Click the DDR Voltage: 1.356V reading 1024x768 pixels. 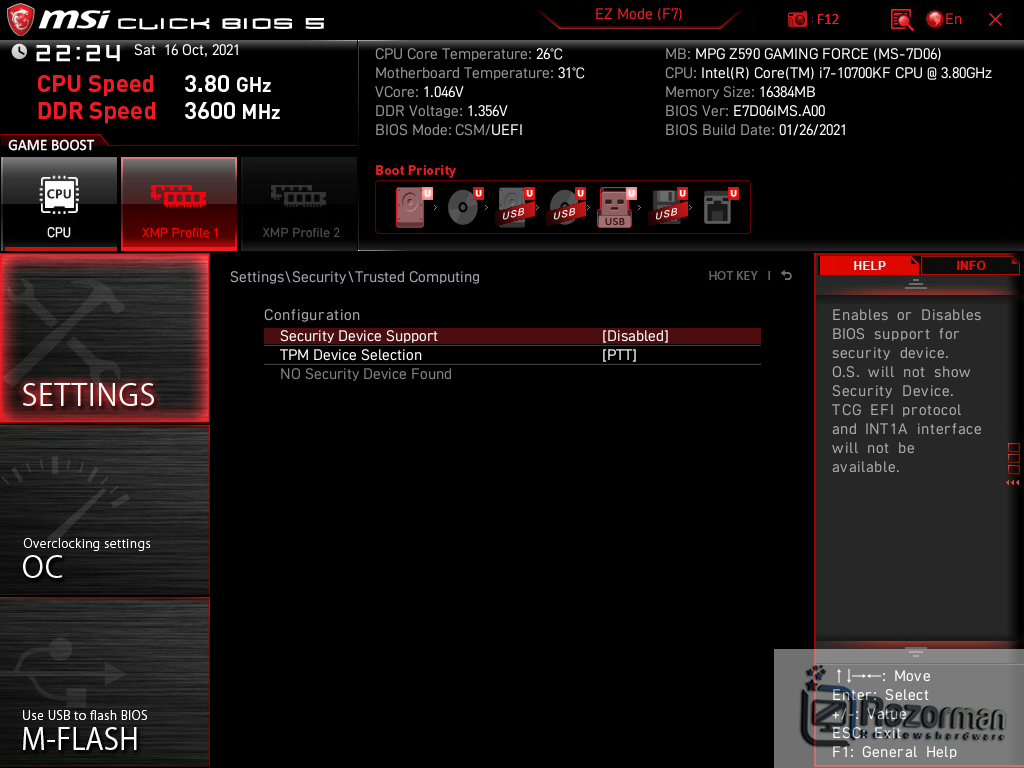441,111
